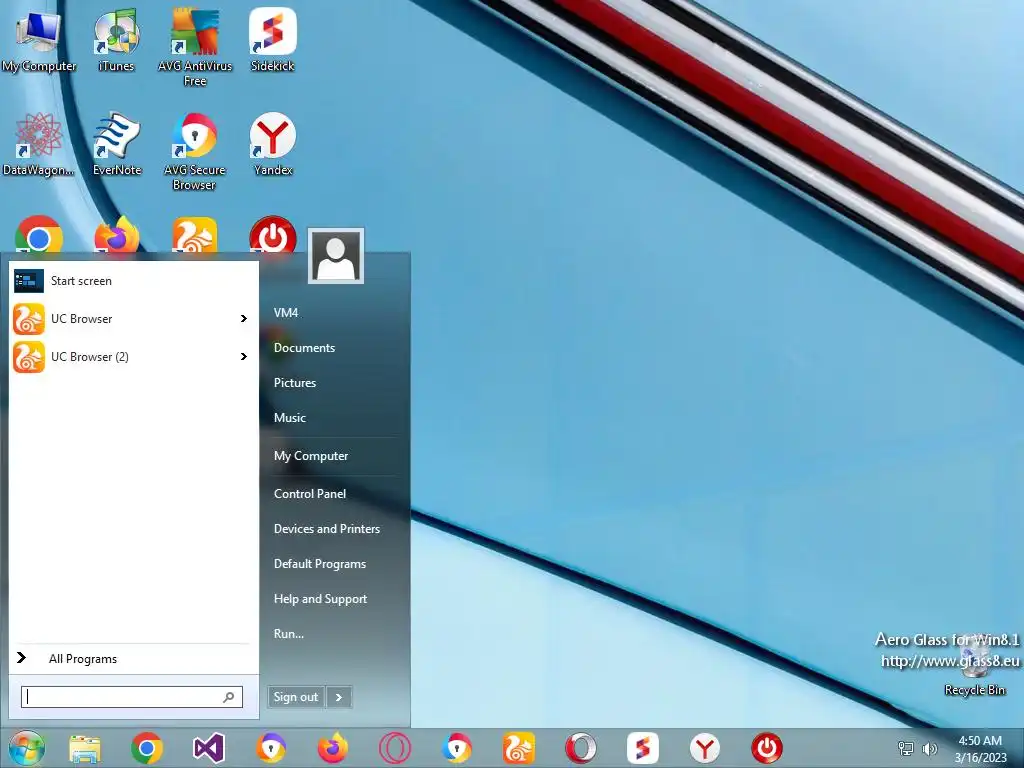Open the arrow beside Sign out
Viewport: 1024px width, 768px height.
[x=339, y=697]
